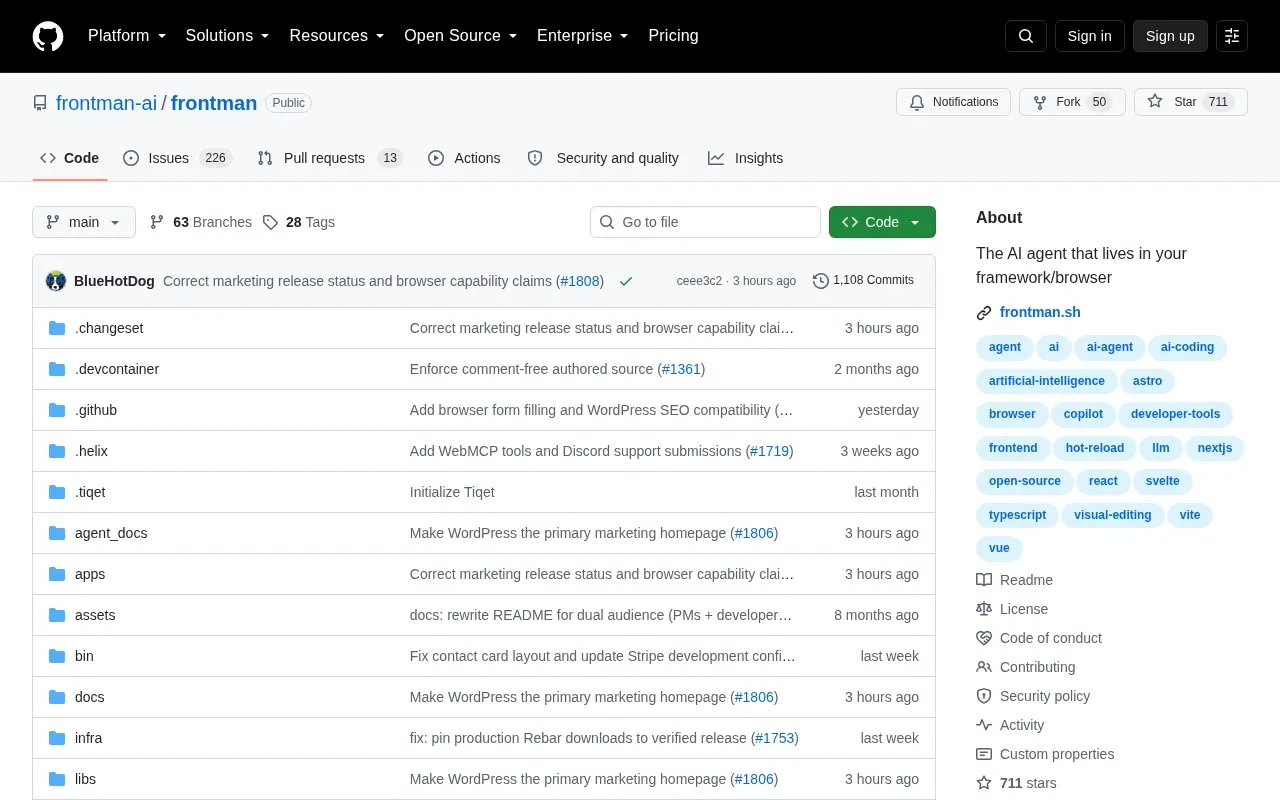Open the main branch selector dropdown
The width and height of the screenshot is (1280, 800).
[84, 222]
